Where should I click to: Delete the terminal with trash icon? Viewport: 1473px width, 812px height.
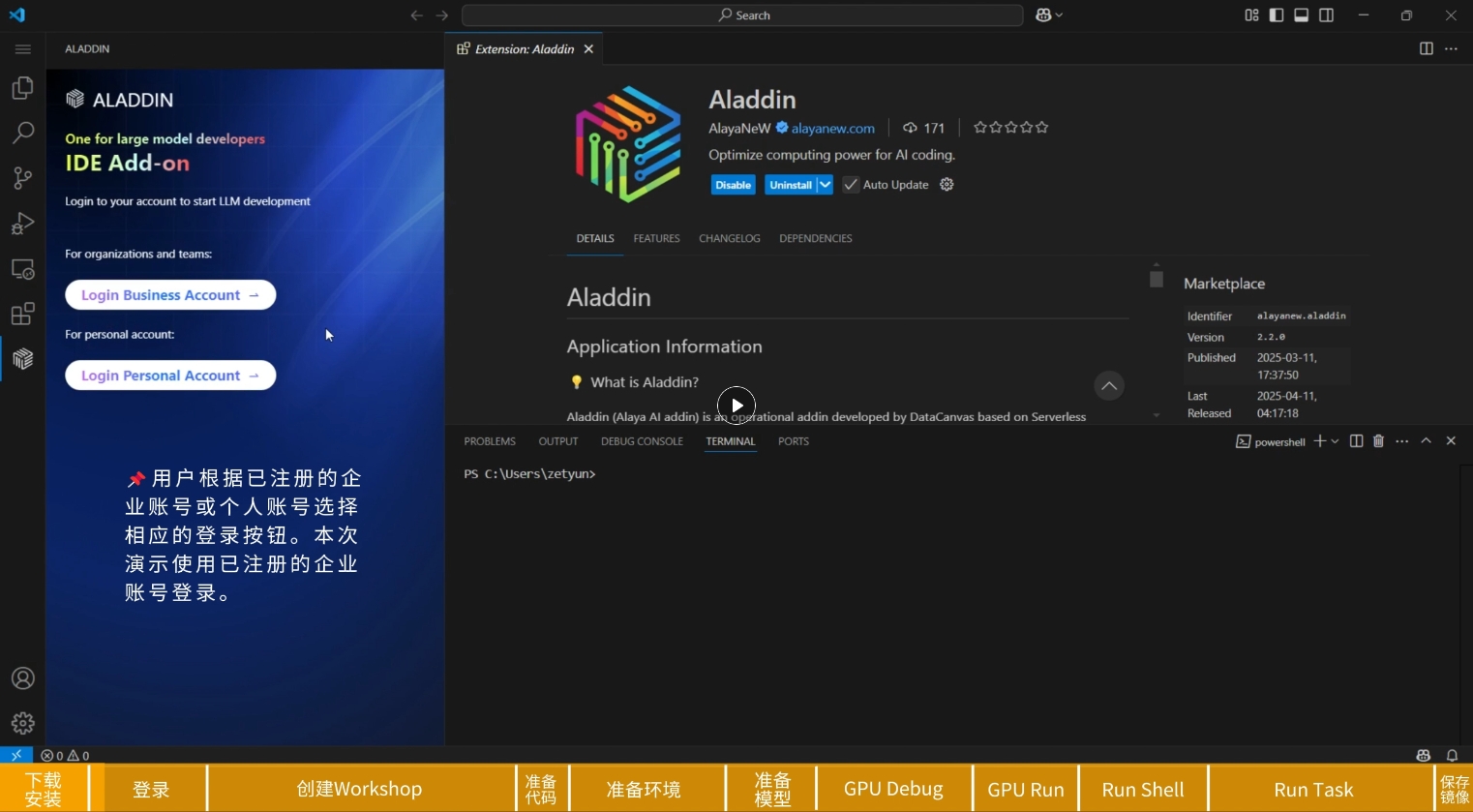click(x=1378, y=441)
